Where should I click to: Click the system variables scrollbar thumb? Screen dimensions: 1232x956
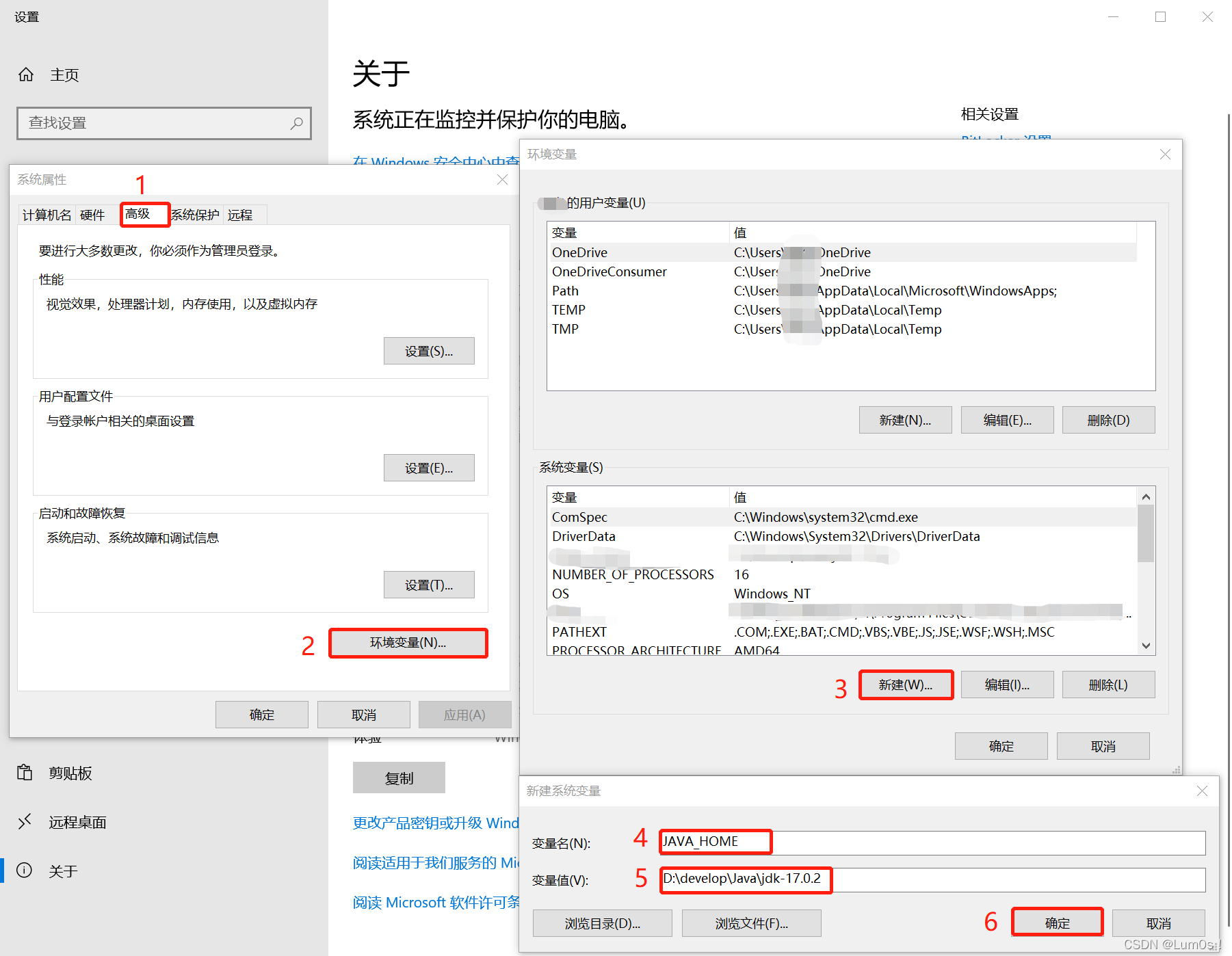(x=1146, y=533)
